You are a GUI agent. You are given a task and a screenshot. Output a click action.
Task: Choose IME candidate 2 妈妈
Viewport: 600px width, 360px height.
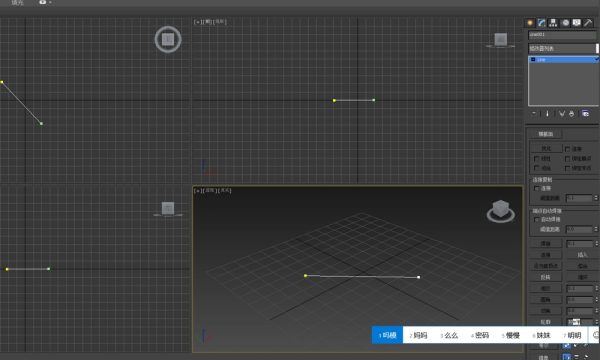[418, 335]
